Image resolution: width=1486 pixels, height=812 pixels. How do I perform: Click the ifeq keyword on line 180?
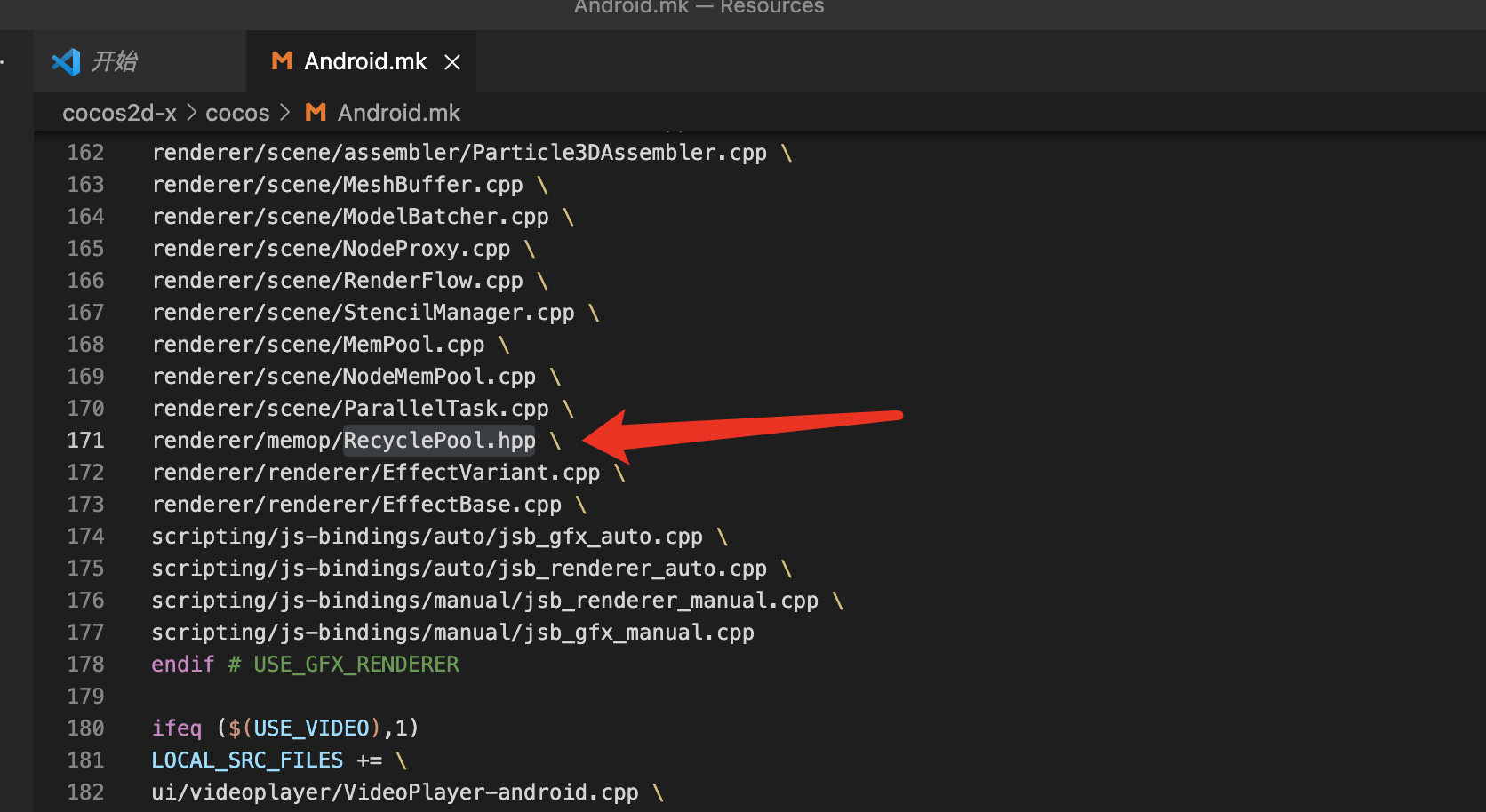point(176,728)
